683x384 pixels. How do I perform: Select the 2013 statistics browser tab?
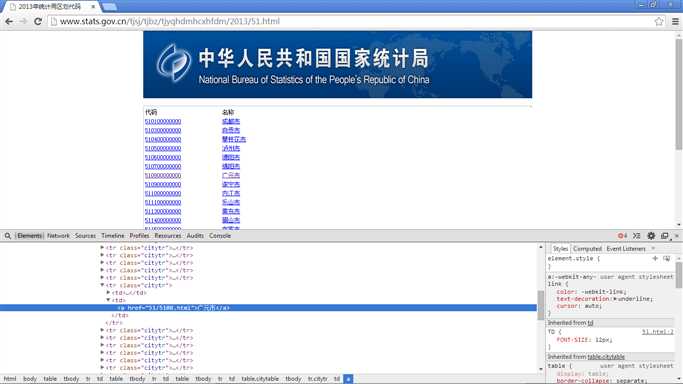pos(50,7)
